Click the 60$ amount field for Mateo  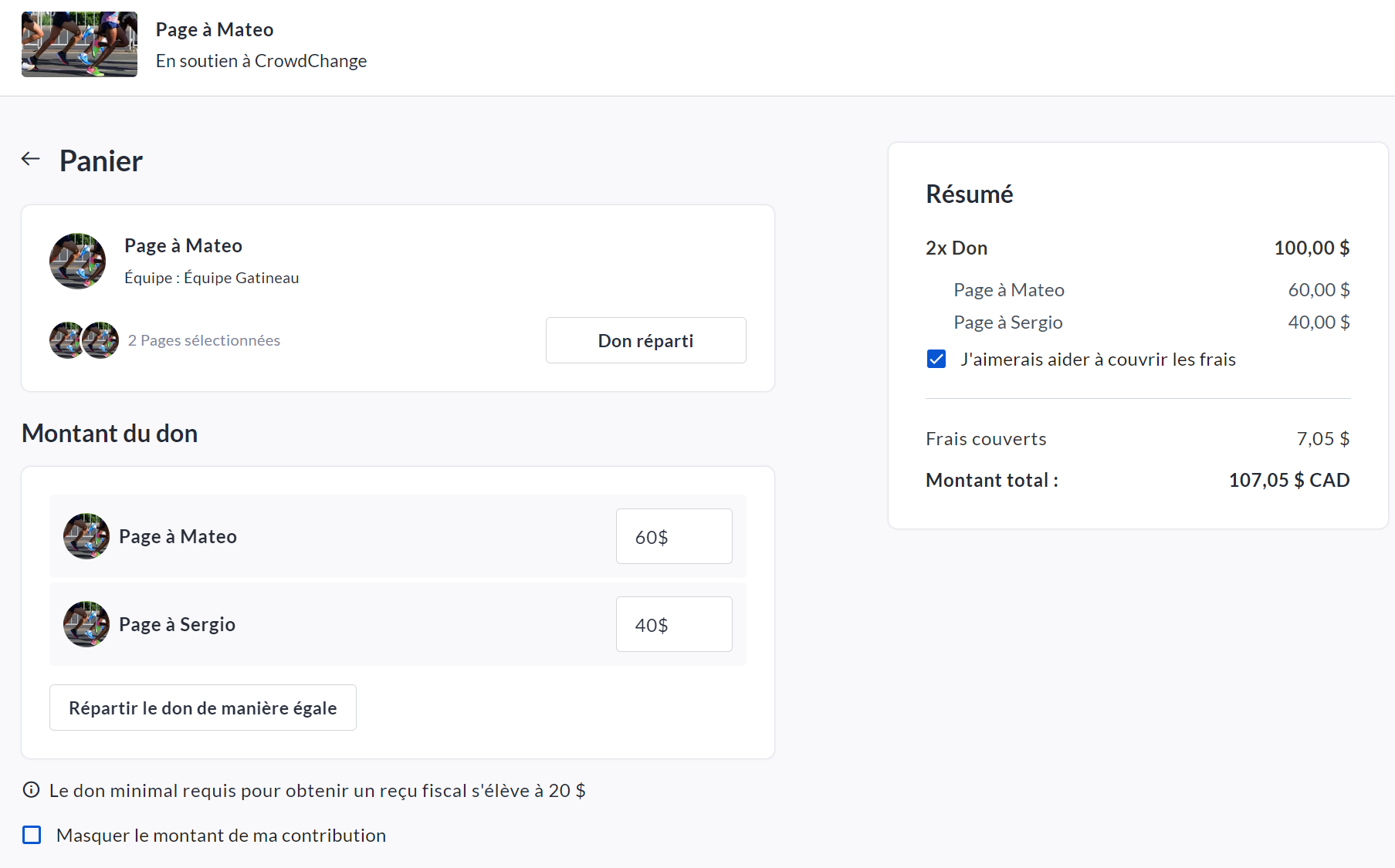pyautogui.click(x=673, y=536)
